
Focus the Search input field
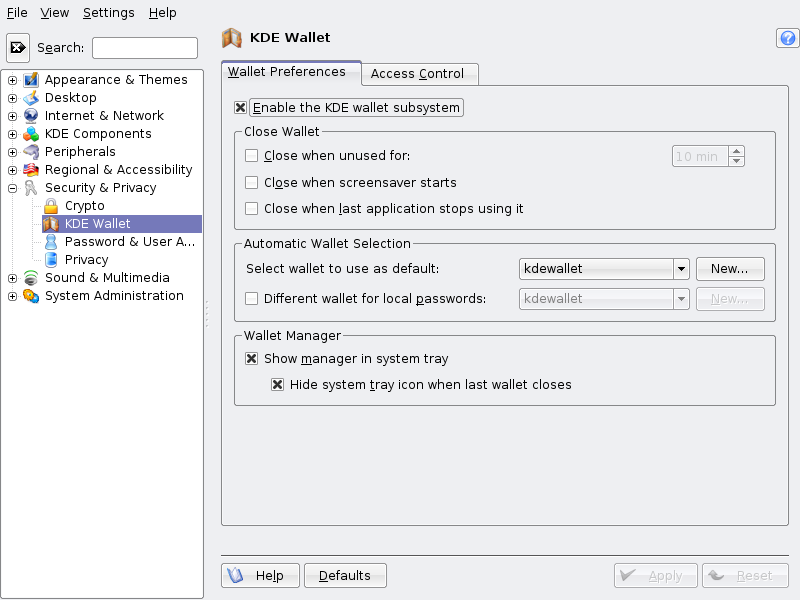(x=145, y=48)
